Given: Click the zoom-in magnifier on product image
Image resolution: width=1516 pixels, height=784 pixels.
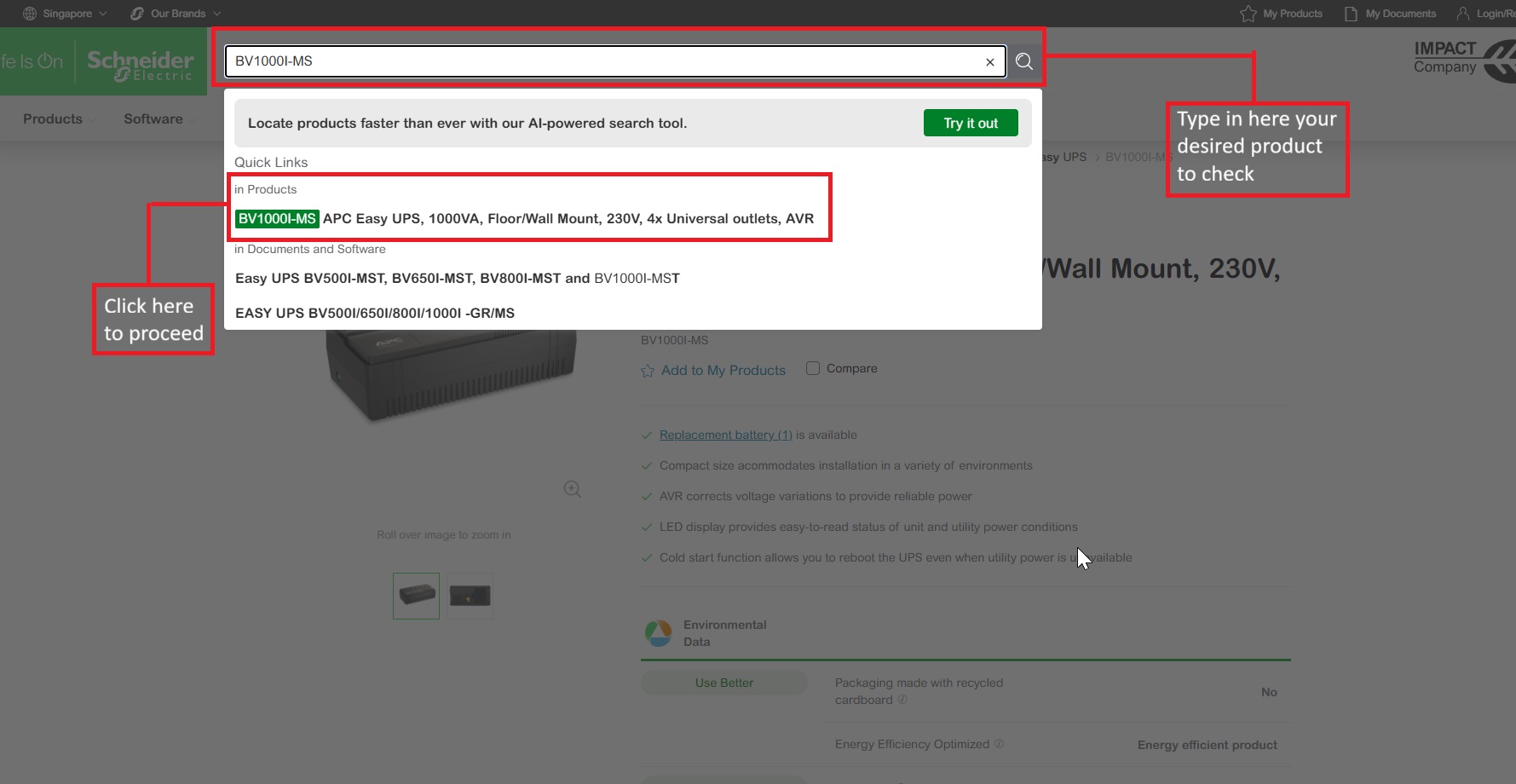Looking at the screenshot, I should coord(573,489).
